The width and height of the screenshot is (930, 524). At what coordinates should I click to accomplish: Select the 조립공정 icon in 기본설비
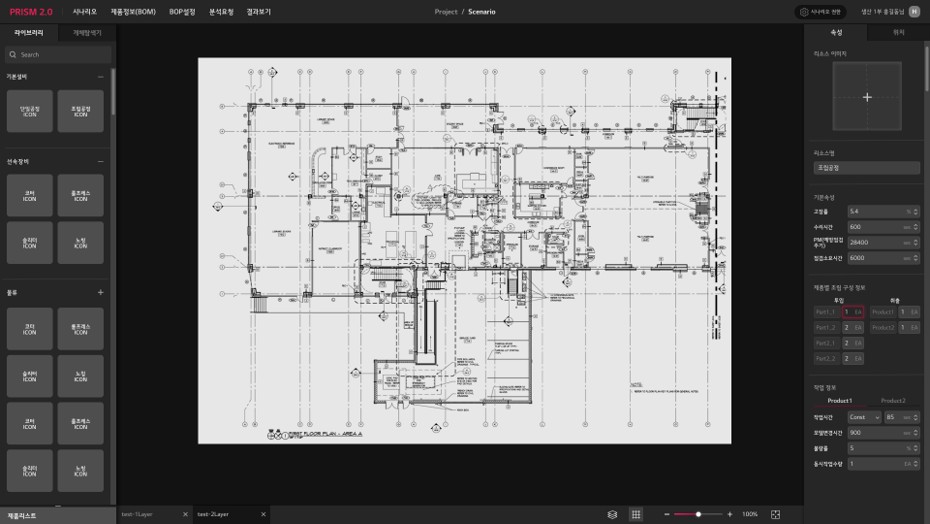tap(80, 111)
